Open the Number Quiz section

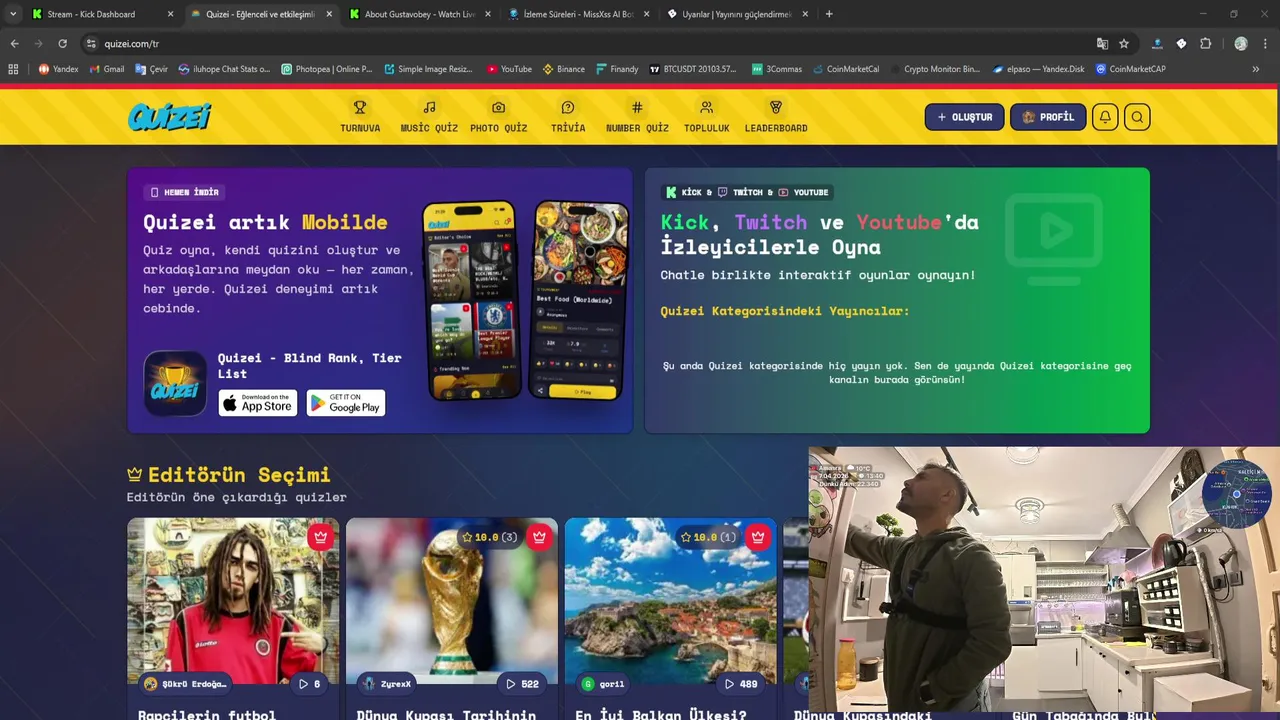tap(637, 116)
